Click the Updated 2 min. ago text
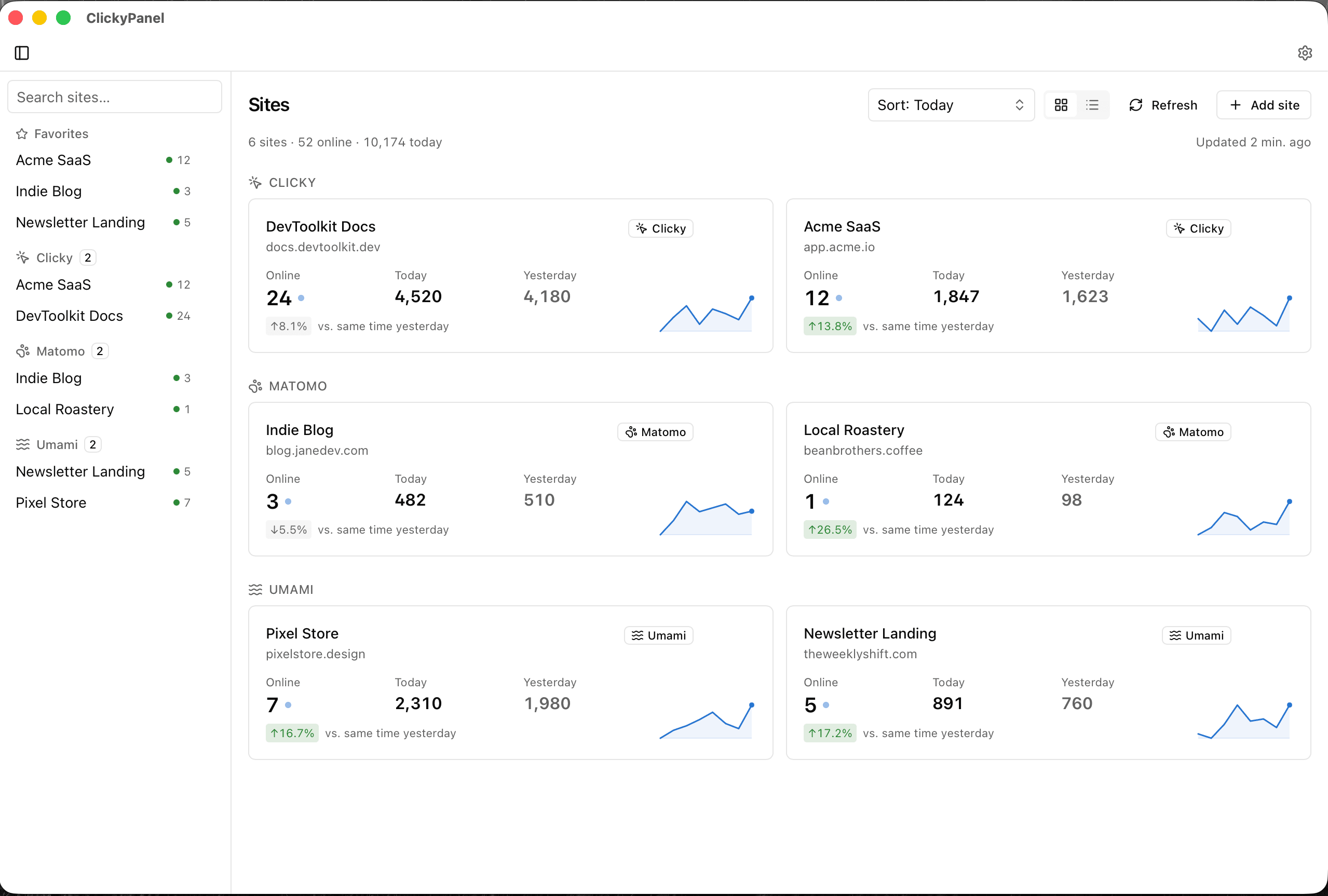The height and width of the screenshot is (896, 1328). (x=1253, y=142)
